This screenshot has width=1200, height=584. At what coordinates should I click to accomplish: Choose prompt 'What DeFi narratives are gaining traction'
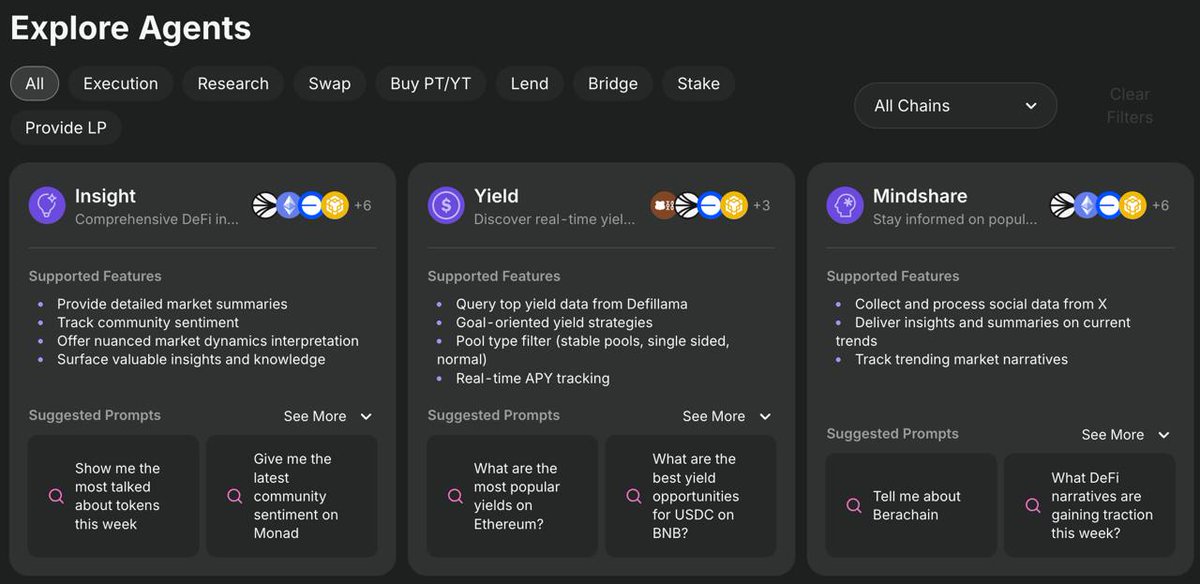[x=1090, y=505]
